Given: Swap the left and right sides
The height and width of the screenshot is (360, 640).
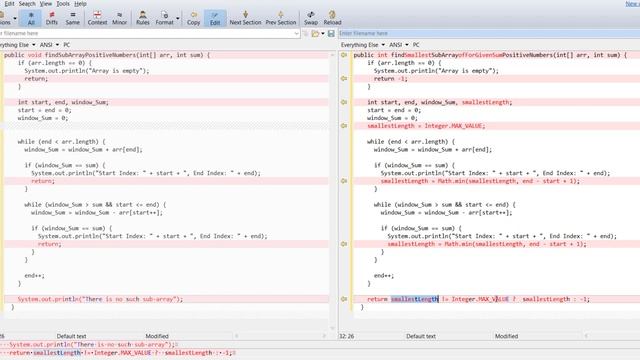Looking at the screenshot, I should 311,18.
